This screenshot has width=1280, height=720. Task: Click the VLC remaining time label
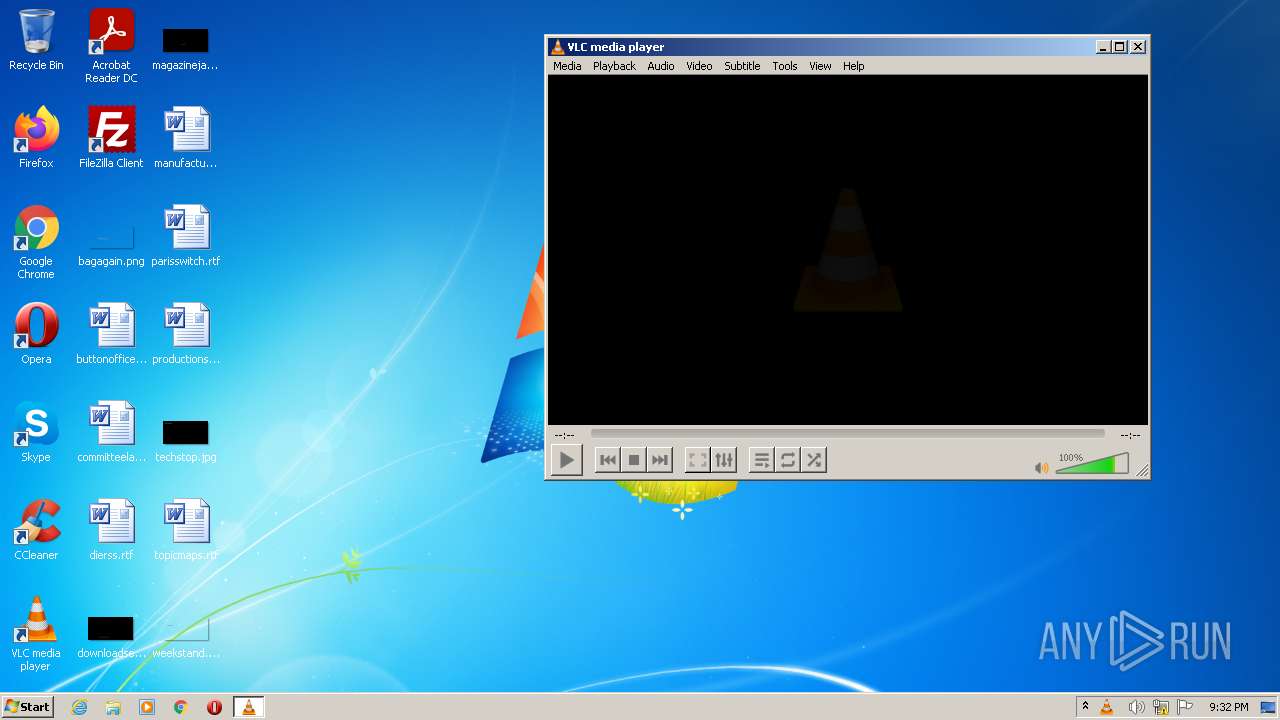pos(1130,435)
